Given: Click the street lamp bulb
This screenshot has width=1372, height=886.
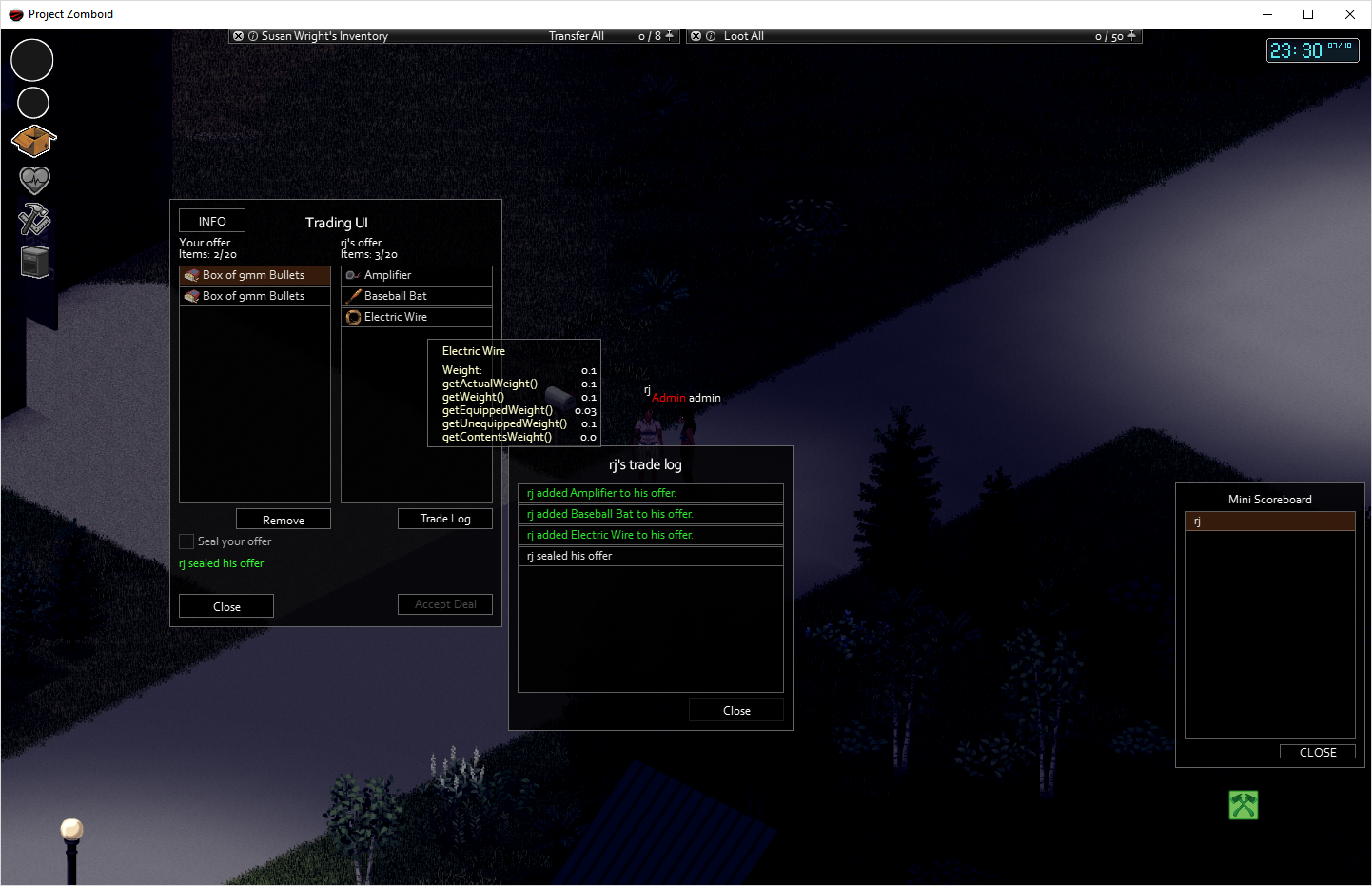Looking at the screenshot, I should coord(72,829).
